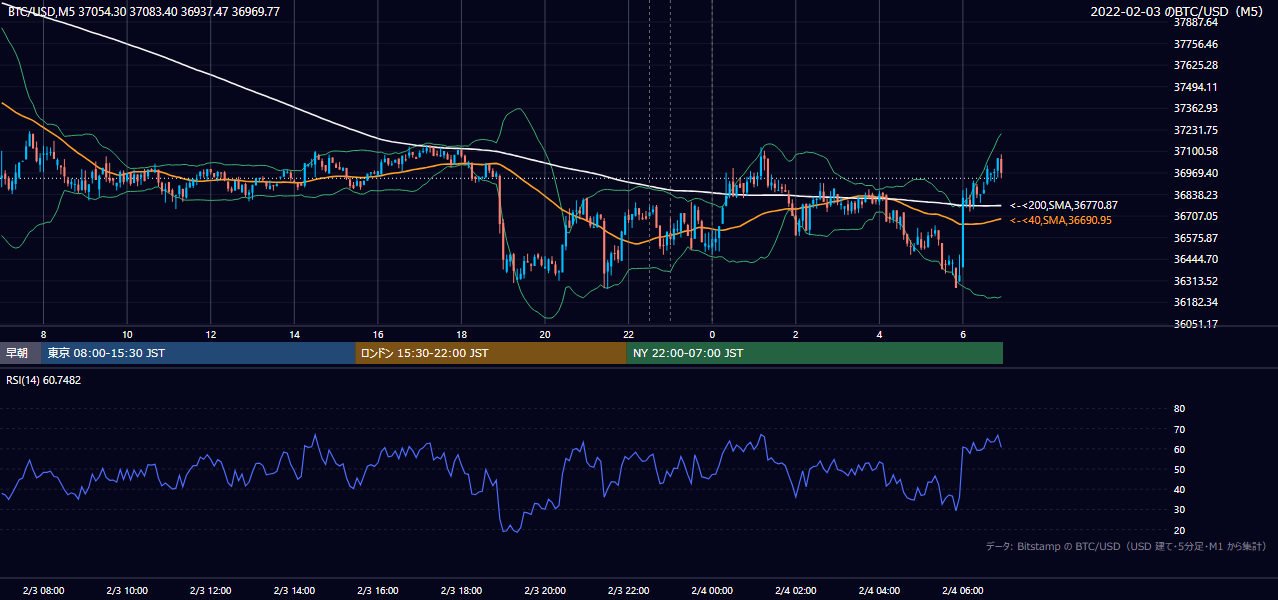
Task: Click the RSI scale value 60
Action: tap(1179, 449)
